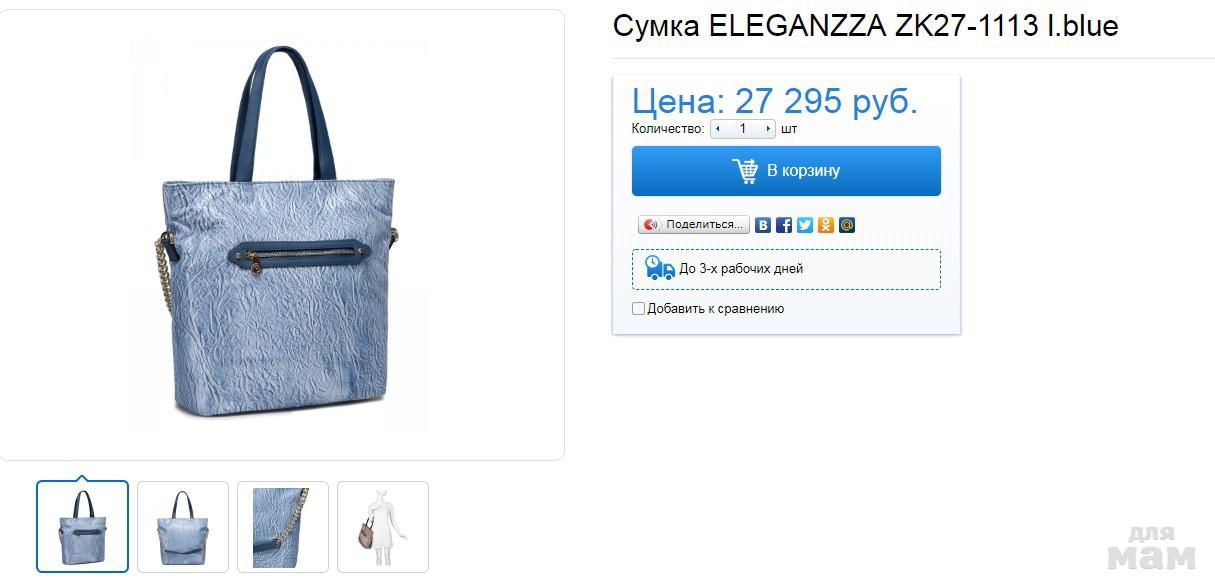View the chain strap close-up thumbnail
1215x588 pixels.
283,526
